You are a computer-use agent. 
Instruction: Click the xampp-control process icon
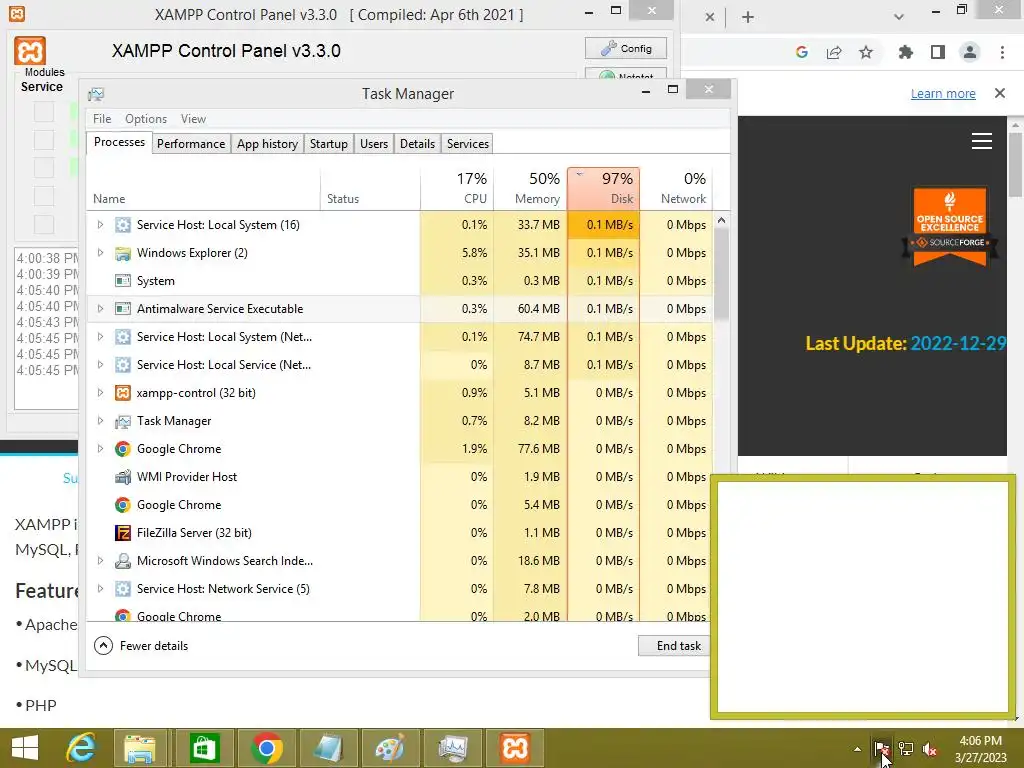[123, 392]
